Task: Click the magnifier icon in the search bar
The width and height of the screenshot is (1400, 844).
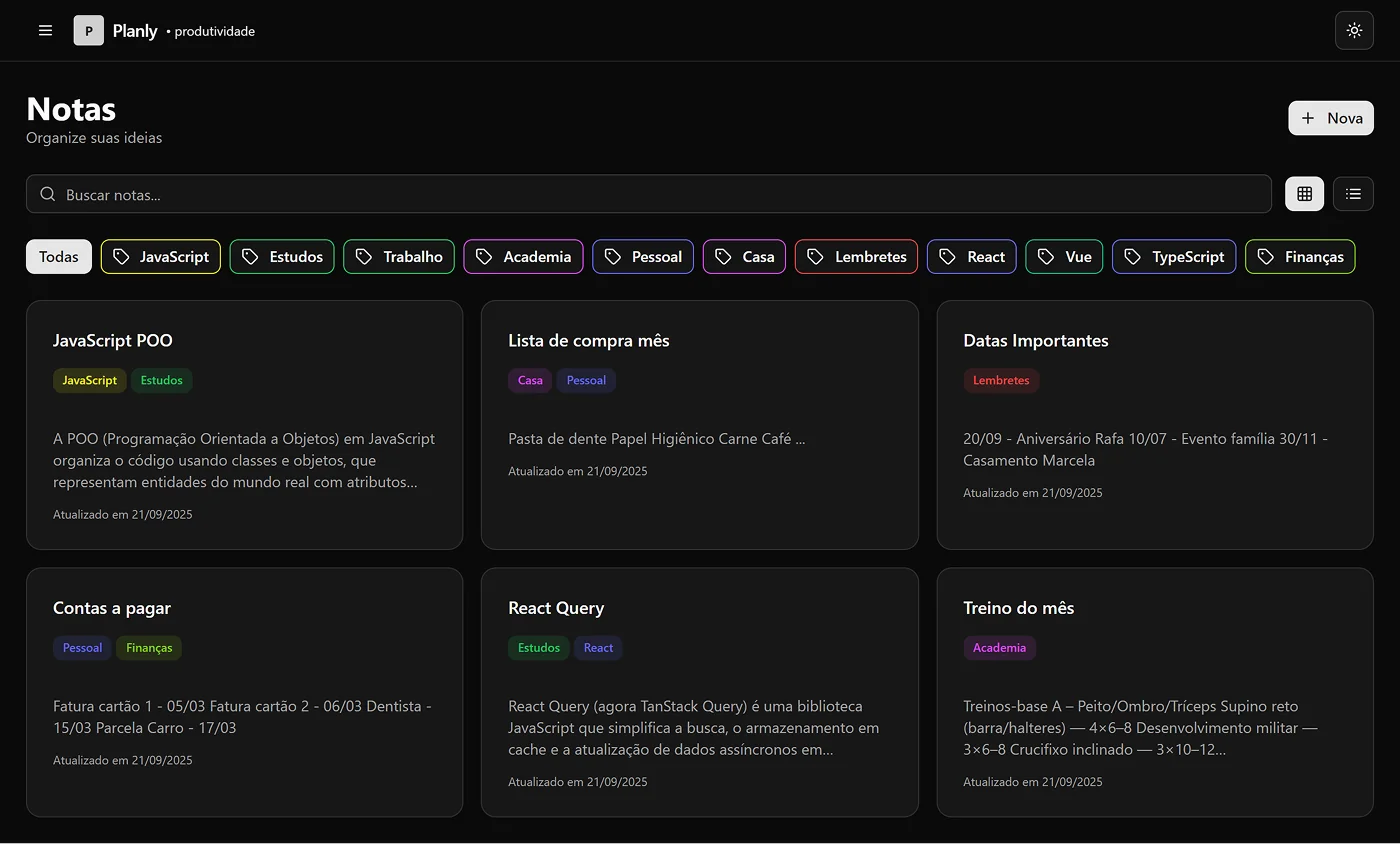Action: tap(47, 194)
